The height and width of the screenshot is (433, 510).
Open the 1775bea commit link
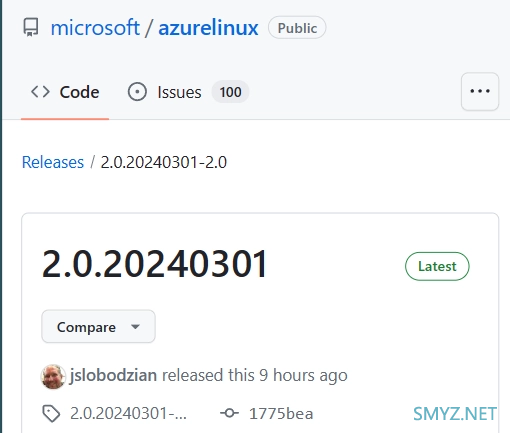click(281, 414)
